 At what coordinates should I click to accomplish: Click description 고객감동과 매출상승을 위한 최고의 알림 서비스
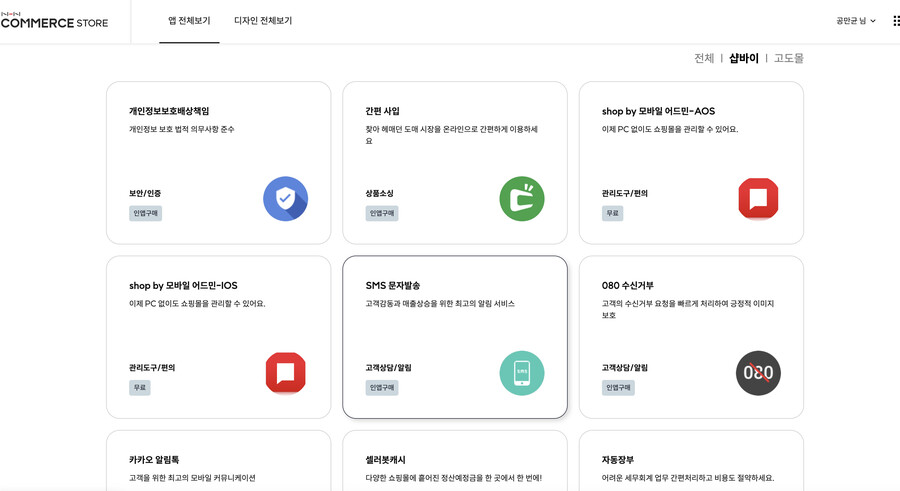point(440,303)
